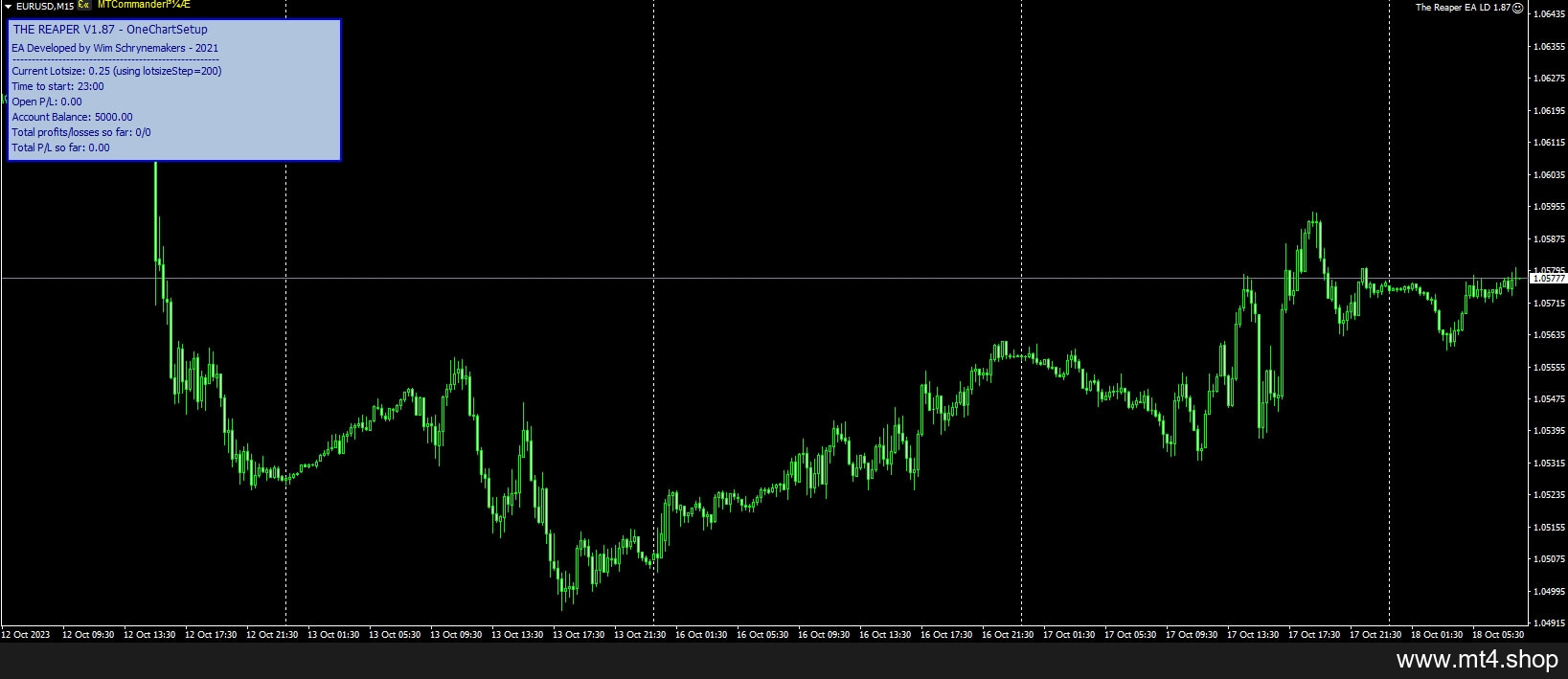
Task: Click the 13 Oct 09:30 time axis label
Action: (458, 634)
